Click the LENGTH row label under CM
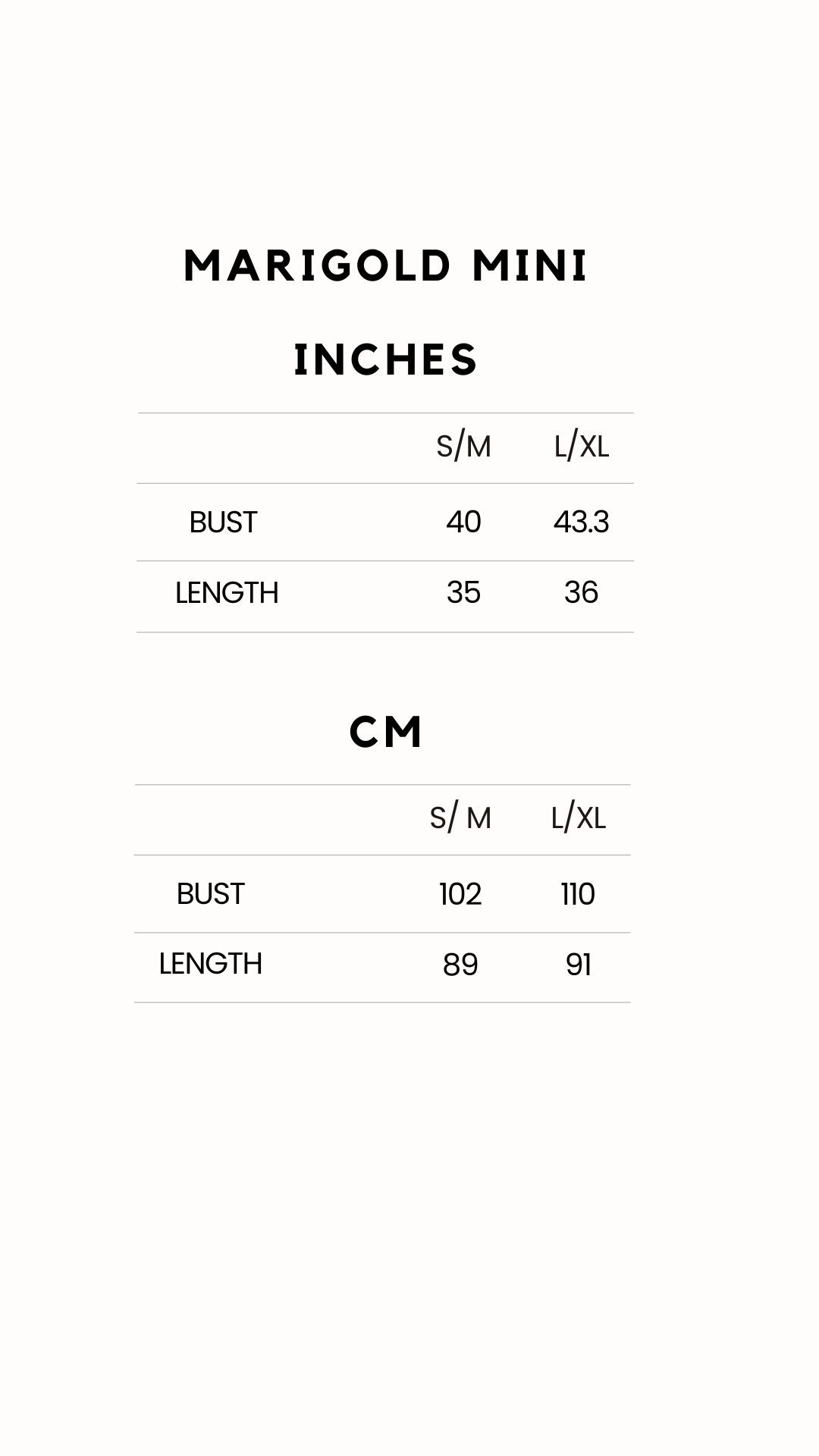This screenshot has width=819, height=1456. (x=210, y=964)
